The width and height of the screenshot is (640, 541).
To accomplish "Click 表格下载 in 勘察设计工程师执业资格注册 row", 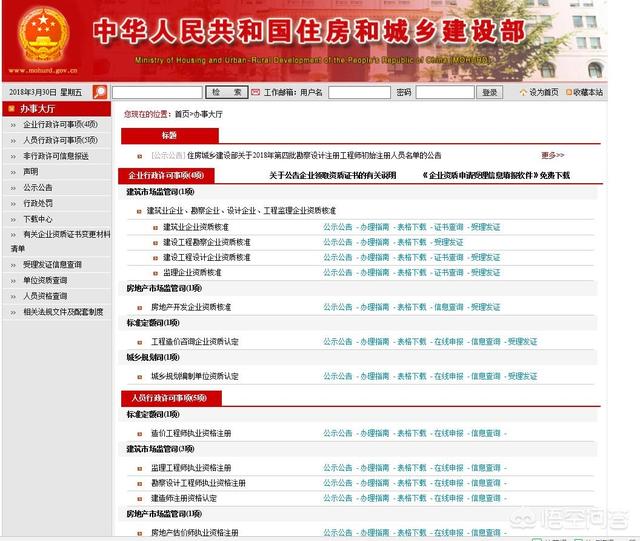I will [x=412, y=483].
